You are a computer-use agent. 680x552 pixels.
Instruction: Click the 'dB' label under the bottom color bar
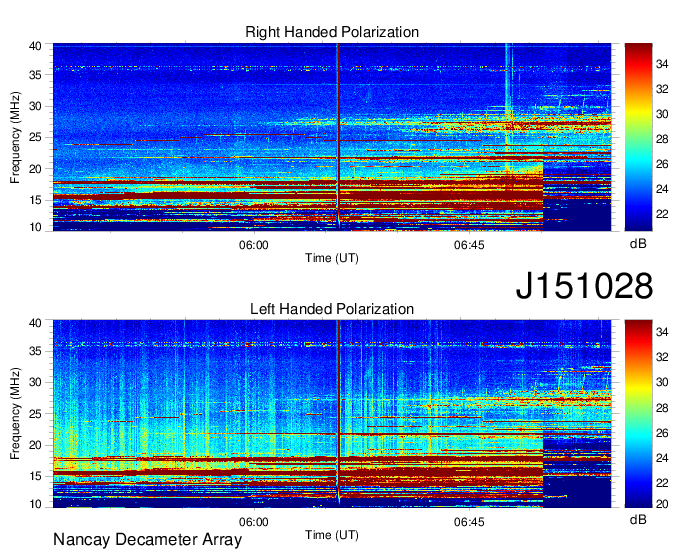tap(638, 519)
